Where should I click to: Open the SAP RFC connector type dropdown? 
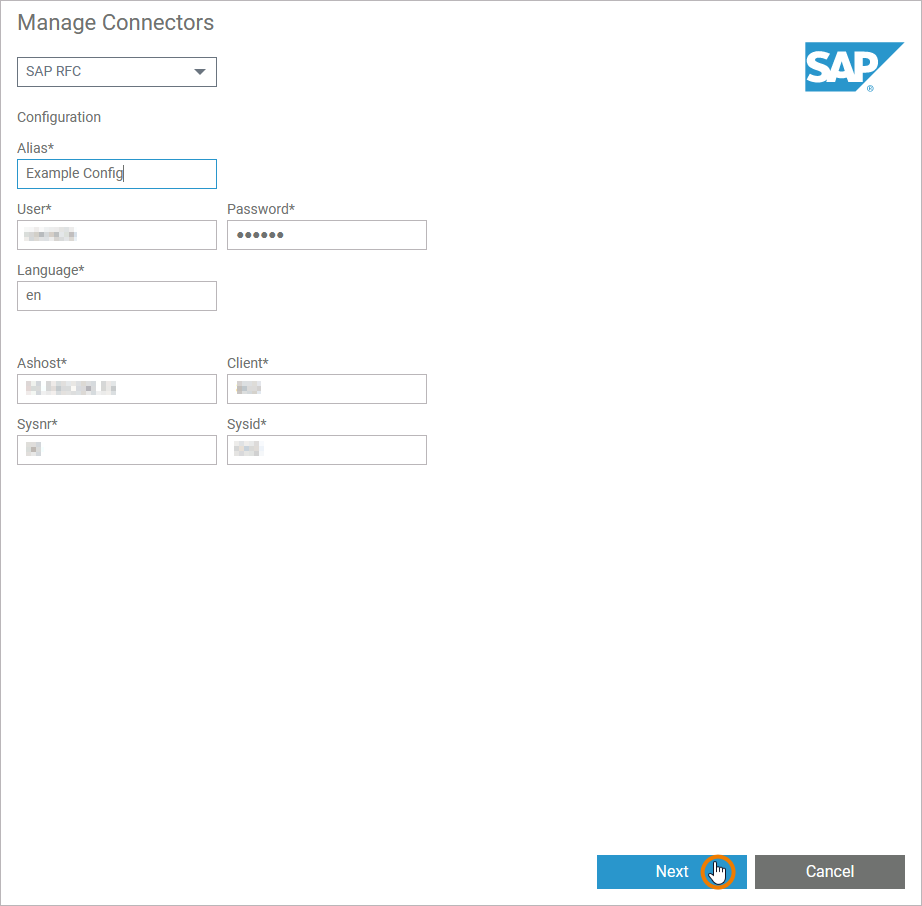coord(116,71)
